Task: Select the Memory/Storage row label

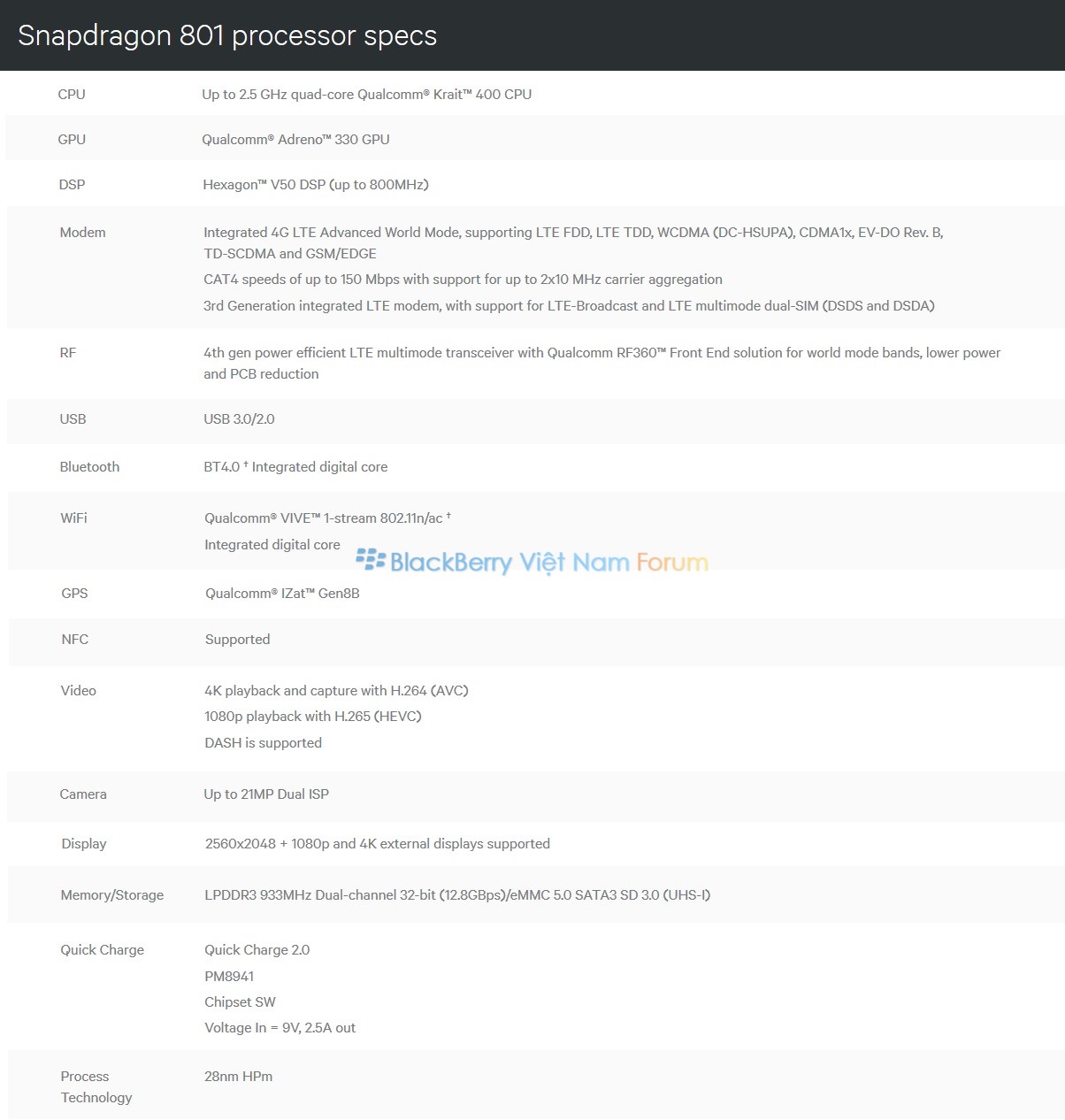Action: click(x=112, y=895)
